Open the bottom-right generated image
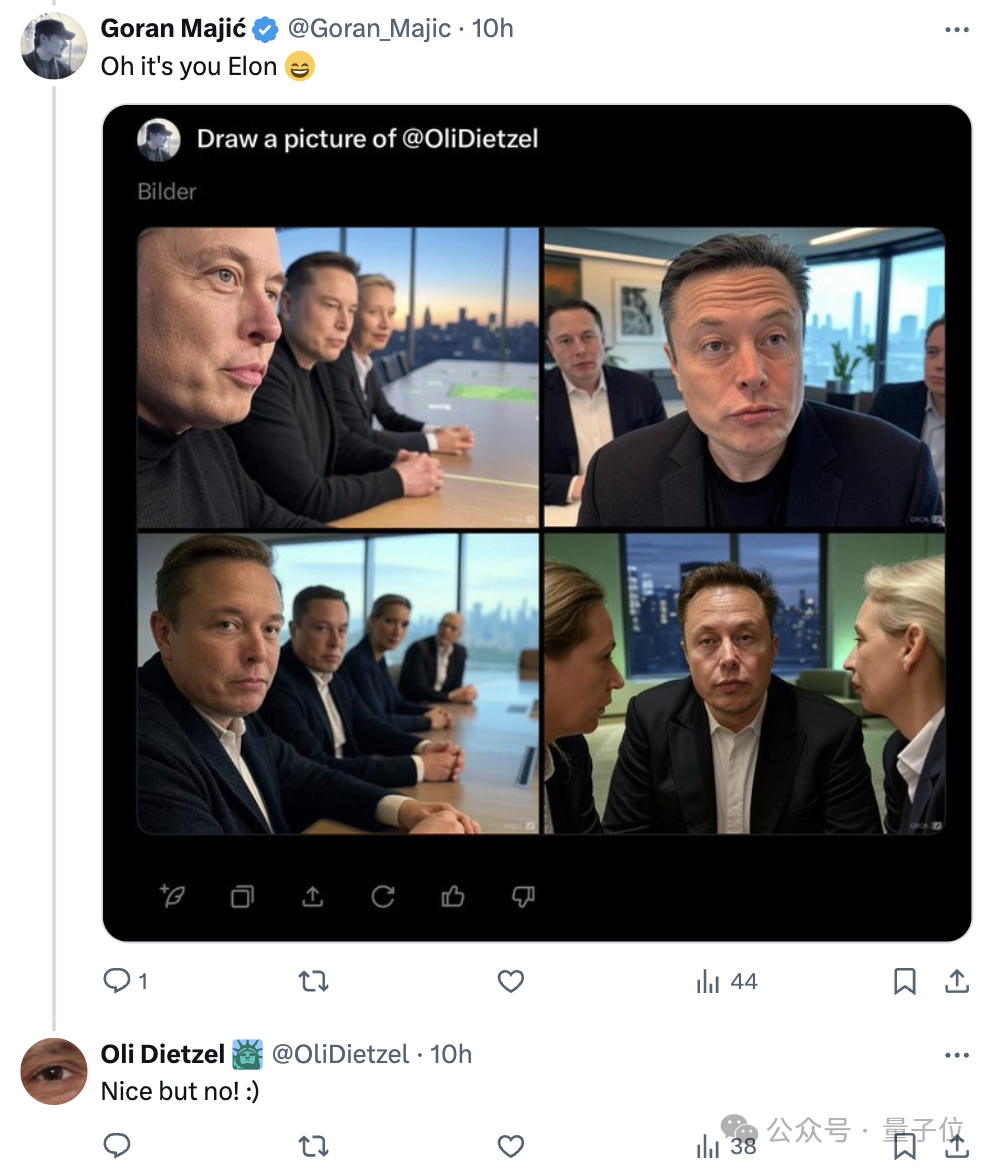996x1170 pixels. tap(745, 683)
